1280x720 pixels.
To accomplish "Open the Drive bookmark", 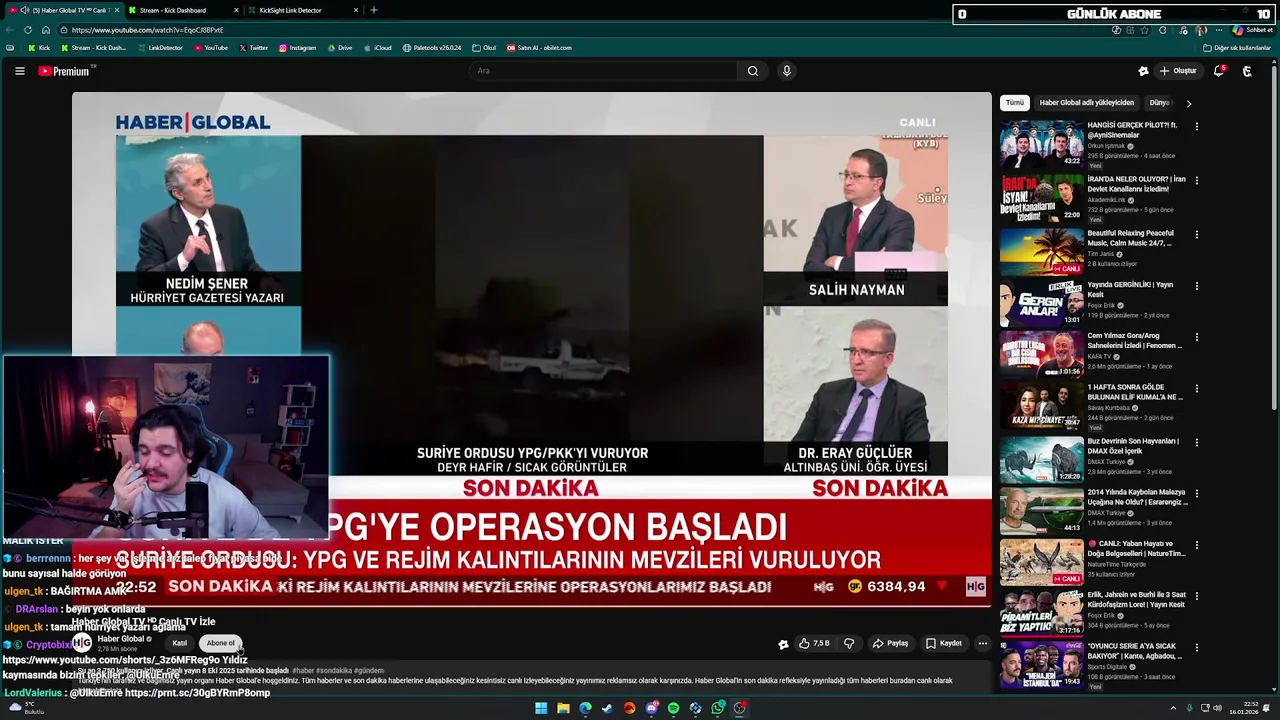I will (339, 48).
